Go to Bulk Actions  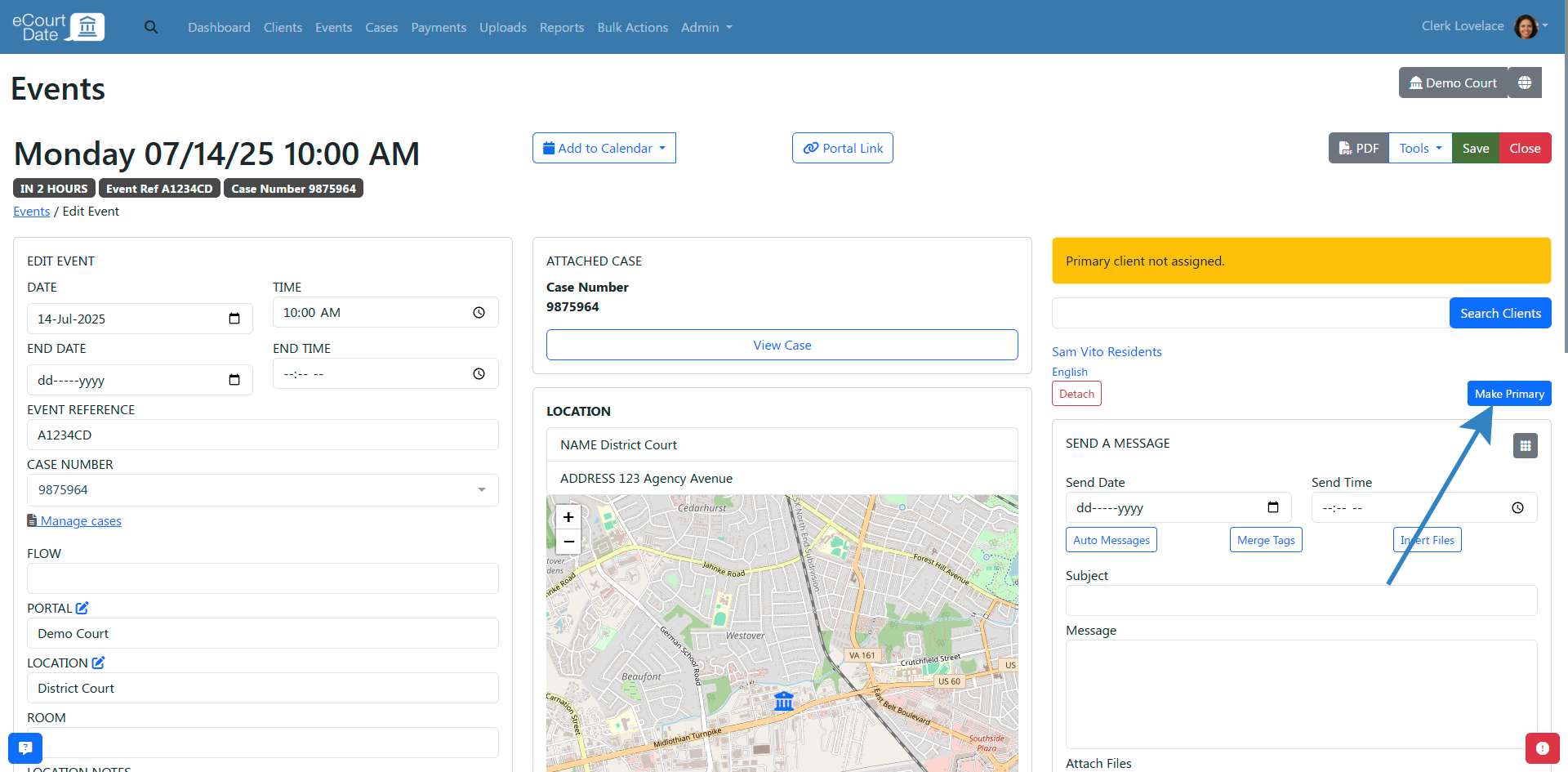tap(632, 27)
